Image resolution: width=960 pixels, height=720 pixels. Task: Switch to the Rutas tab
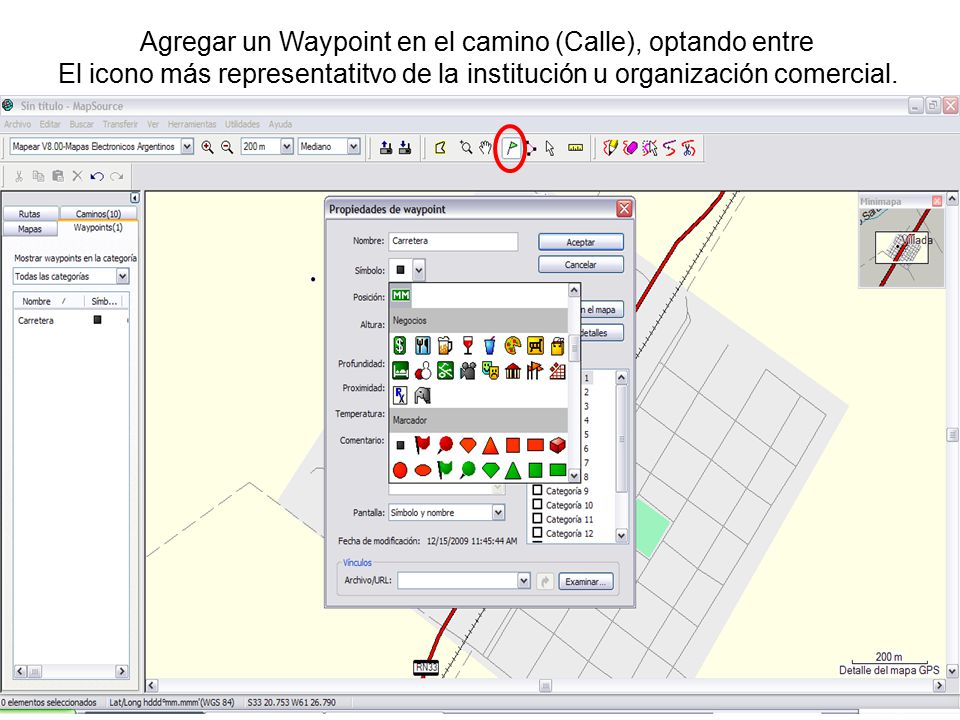coord(29,214)
